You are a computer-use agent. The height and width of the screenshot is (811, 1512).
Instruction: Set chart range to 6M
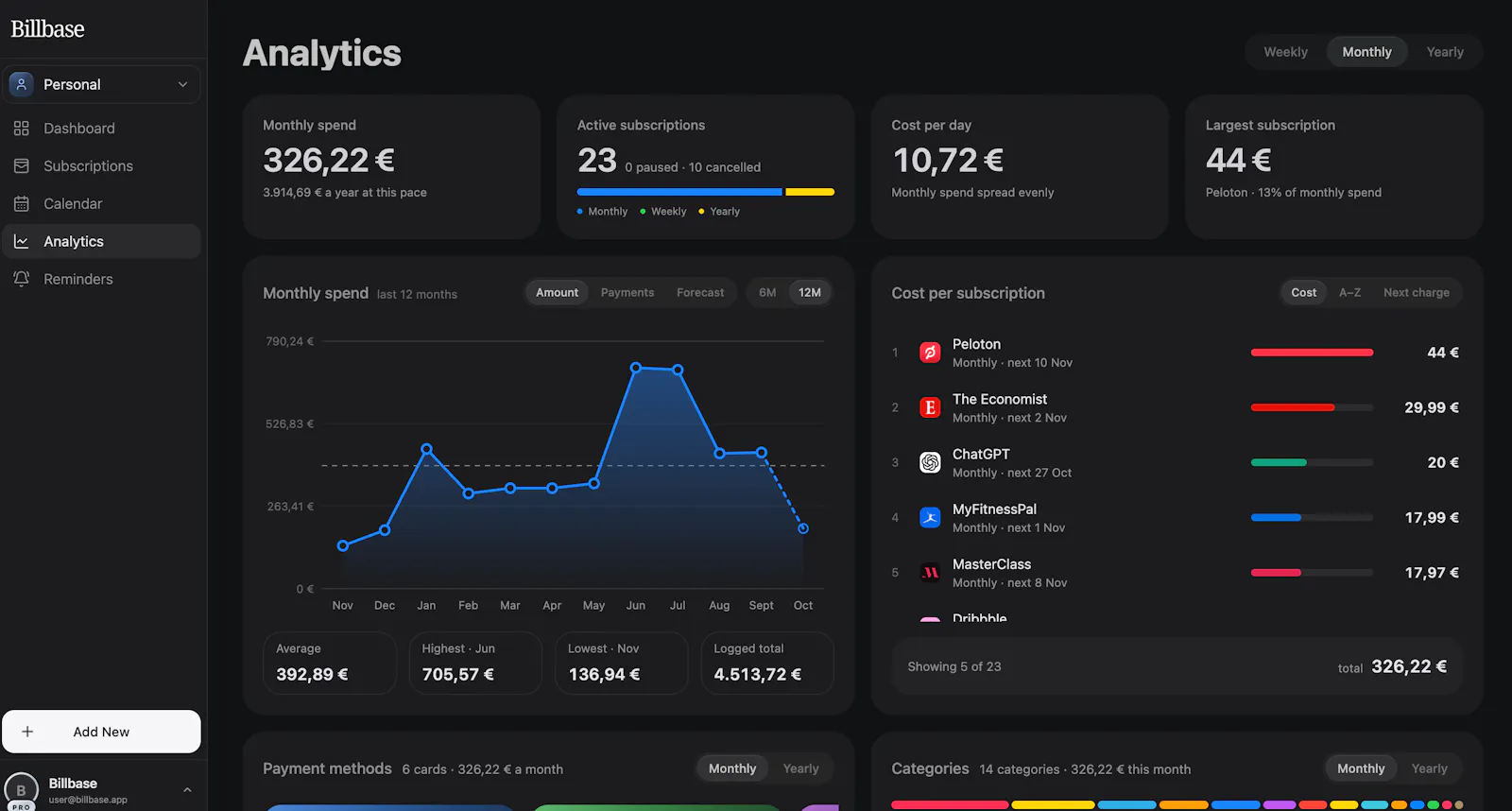click(767, 293)
